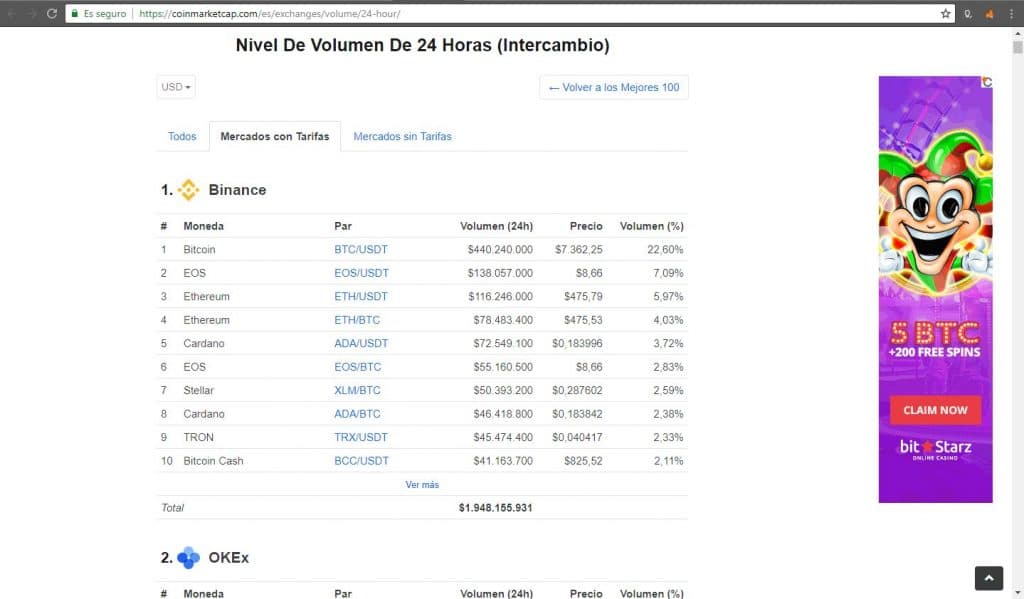The width and height of the screenshot is (1024, 599).
Task: Open the EOS/USDT pair link
Action: tap(361, 273)
